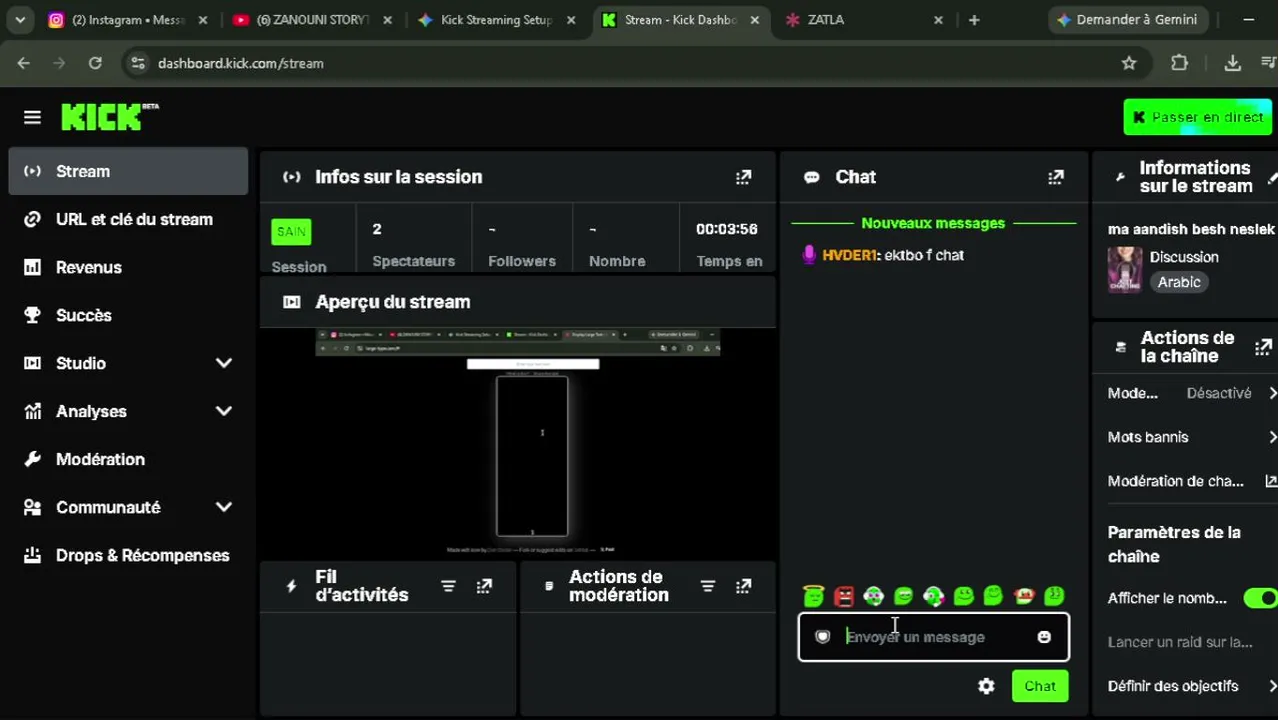Click the HVDER1 username in chat
This screenshot has width=1278, height=720.
click(849, 255)
